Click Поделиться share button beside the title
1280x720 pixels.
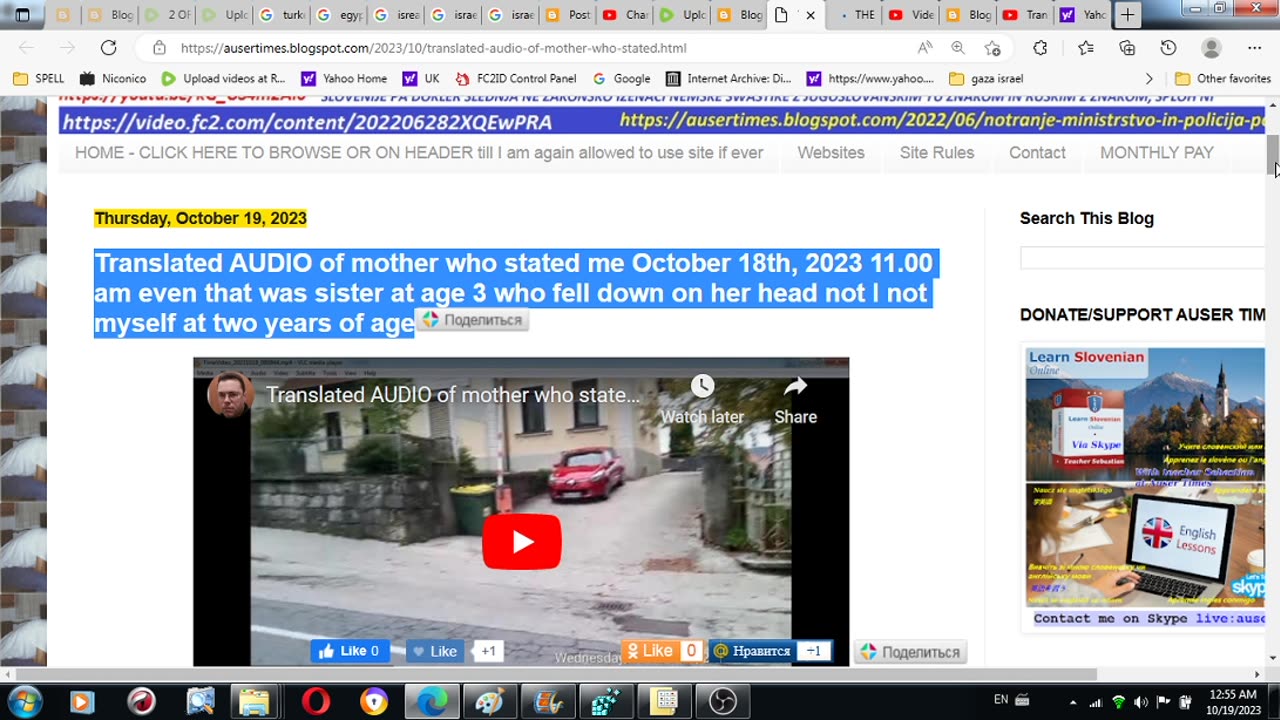[x=472, y=320]
